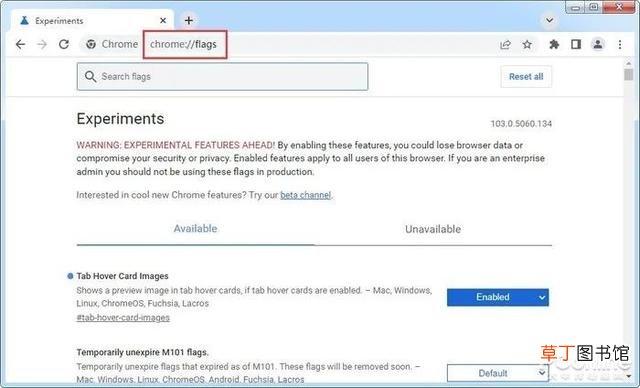Toggle the side panel icon
This screenshot has height=388, width=640.
point(576,44)
